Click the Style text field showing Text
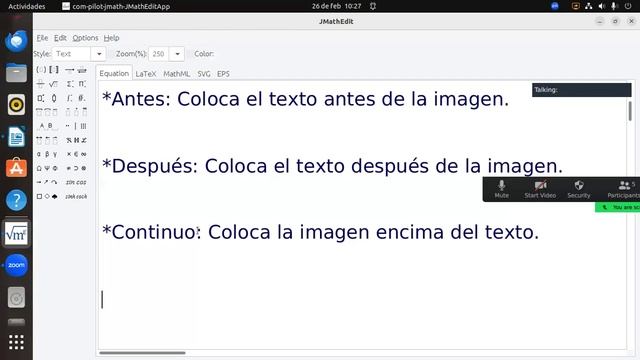 point(72,54)
